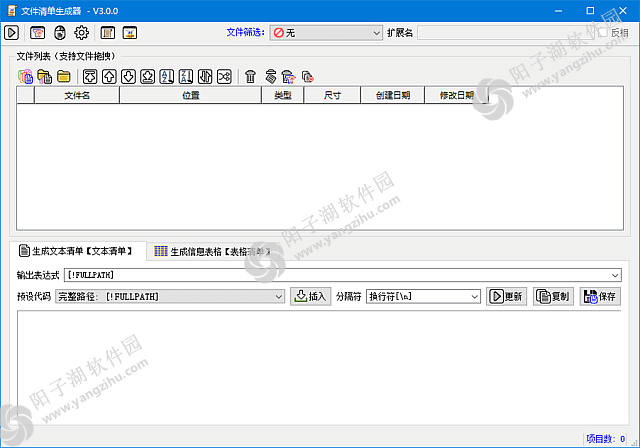Click the 文件名 column header
Viewport: 640px width, 448px height.
point(77,95)
